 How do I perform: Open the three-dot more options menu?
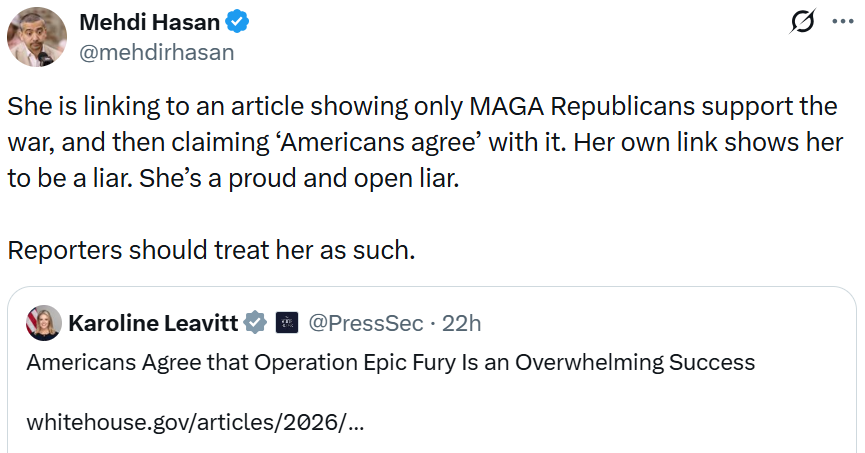(842, 21)
